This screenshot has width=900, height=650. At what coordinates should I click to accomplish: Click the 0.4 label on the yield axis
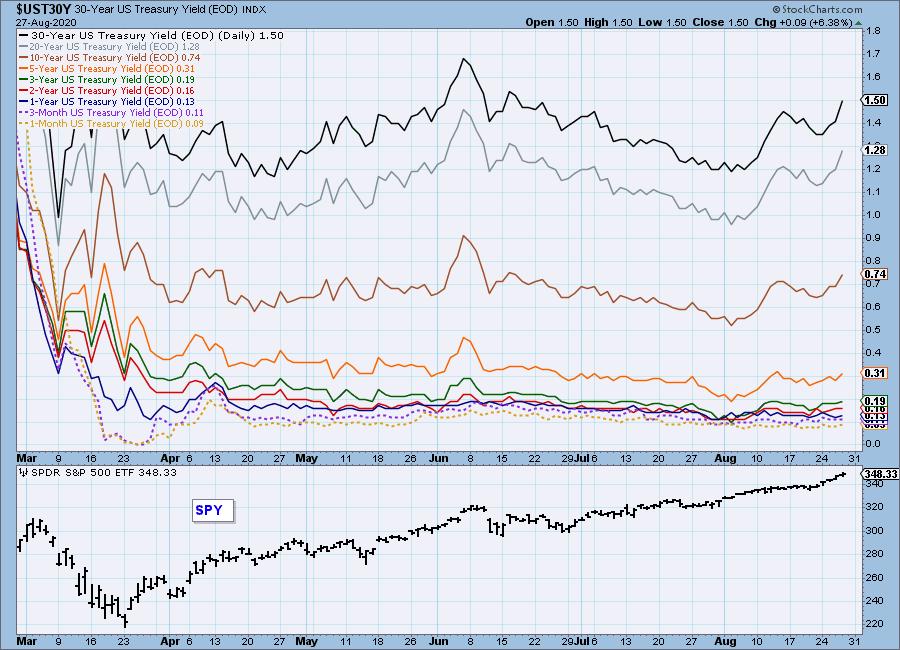[x=873, y=352]
